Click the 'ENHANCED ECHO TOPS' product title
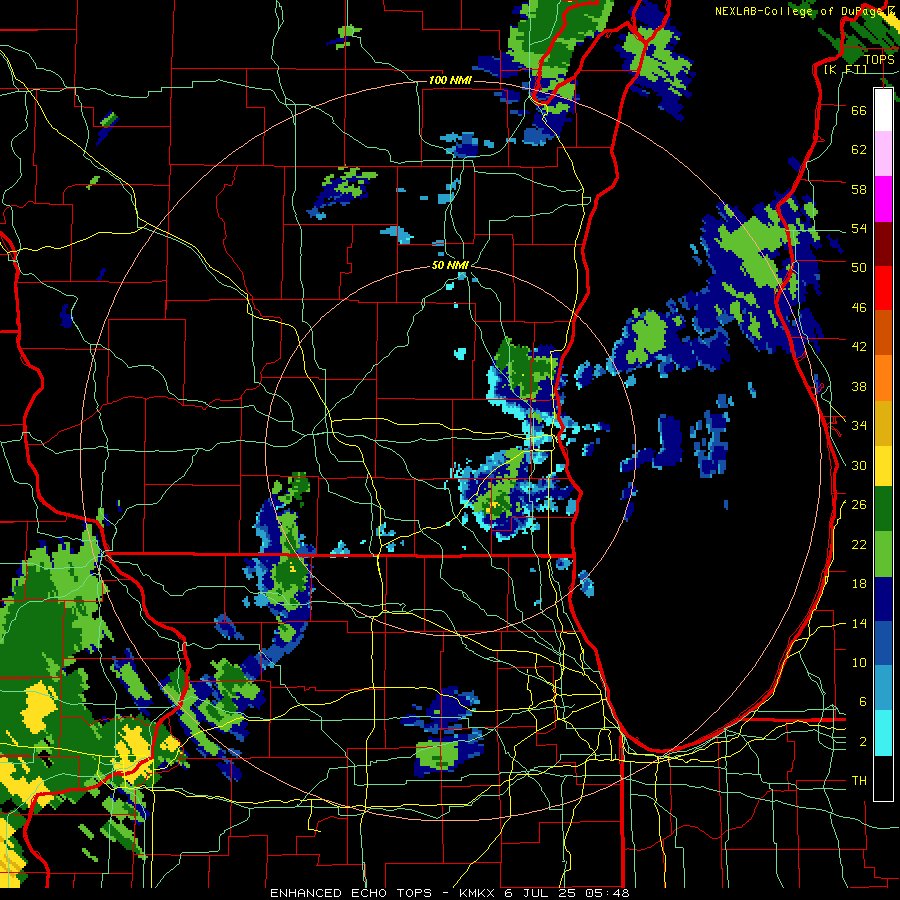 pyautogui.click(x=351, y=893)
